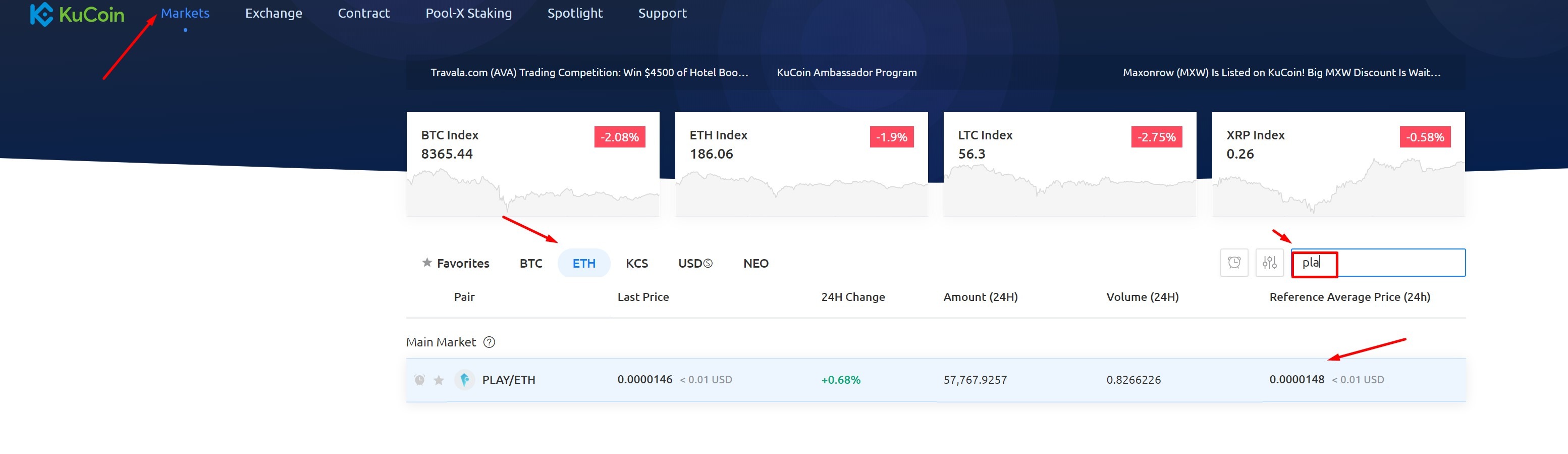
Task: Click the KuCoin logo
Action: point(77,14)
